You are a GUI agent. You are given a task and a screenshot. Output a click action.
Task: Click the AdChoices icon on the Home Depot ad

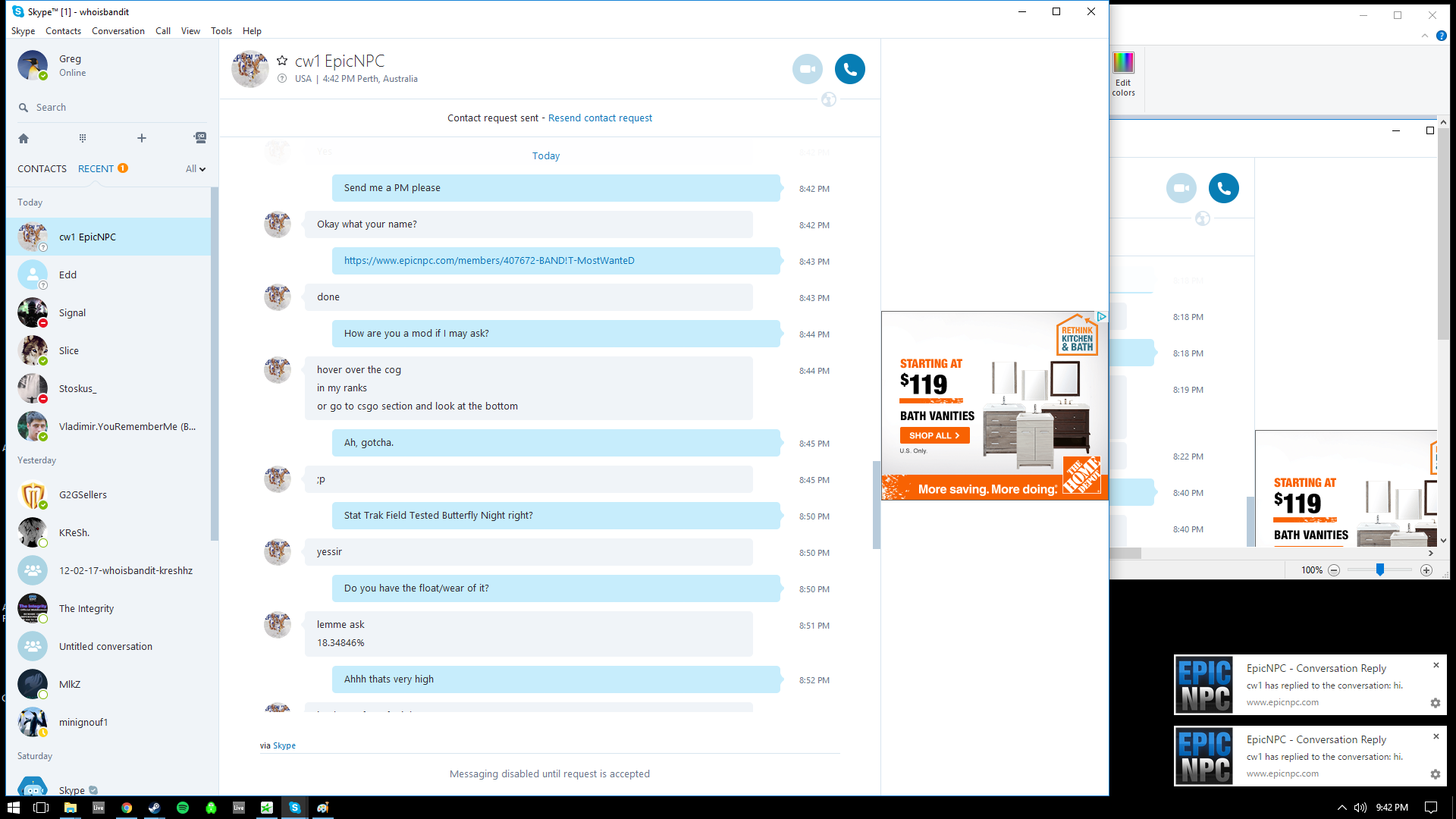point(1102,316)
